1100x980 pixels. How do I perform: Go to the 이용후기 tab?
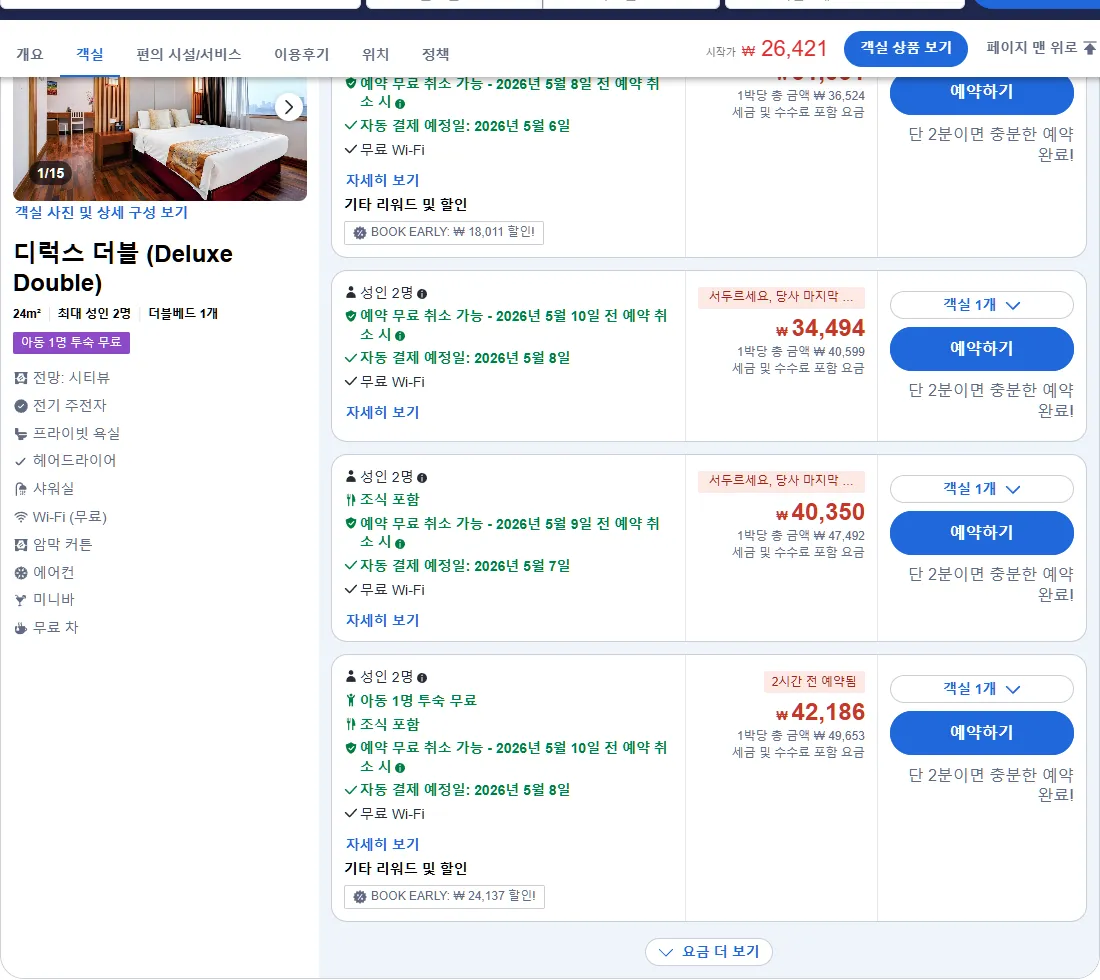pos(301,54)
